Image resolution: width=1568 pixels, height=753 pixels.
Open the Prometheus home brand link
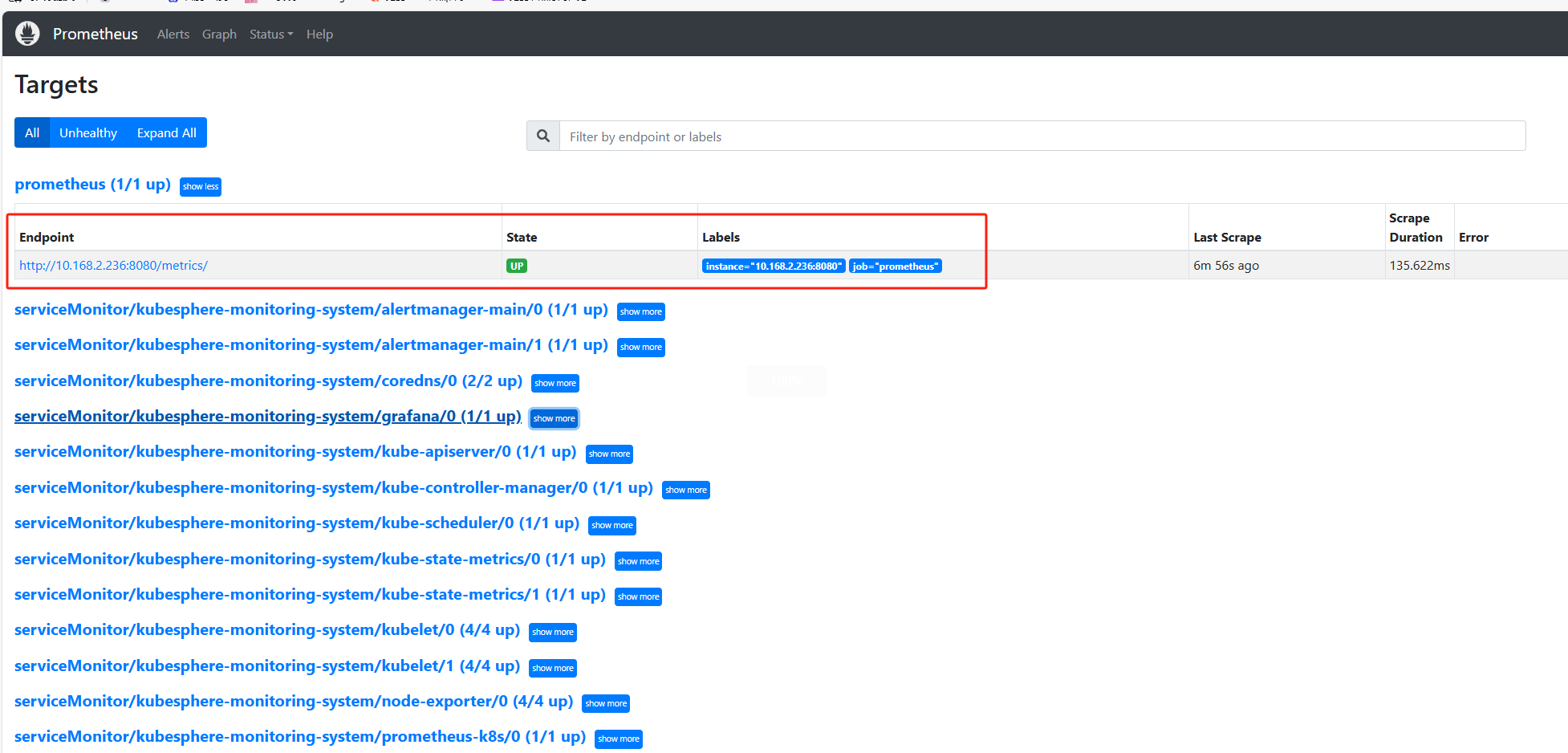pyautogui.click(x=95, y=34)
